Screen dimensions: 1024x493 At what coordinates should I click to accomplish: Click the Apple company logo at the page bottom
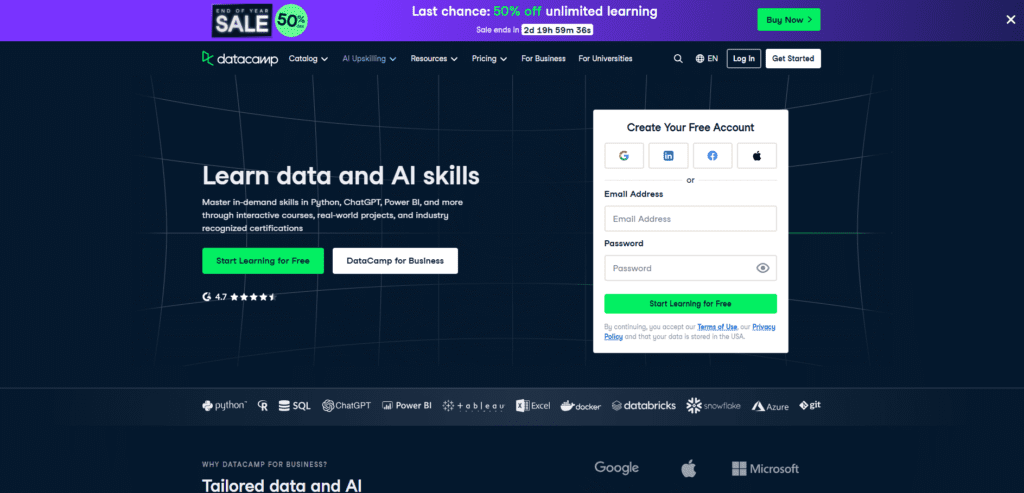(688, 468)
